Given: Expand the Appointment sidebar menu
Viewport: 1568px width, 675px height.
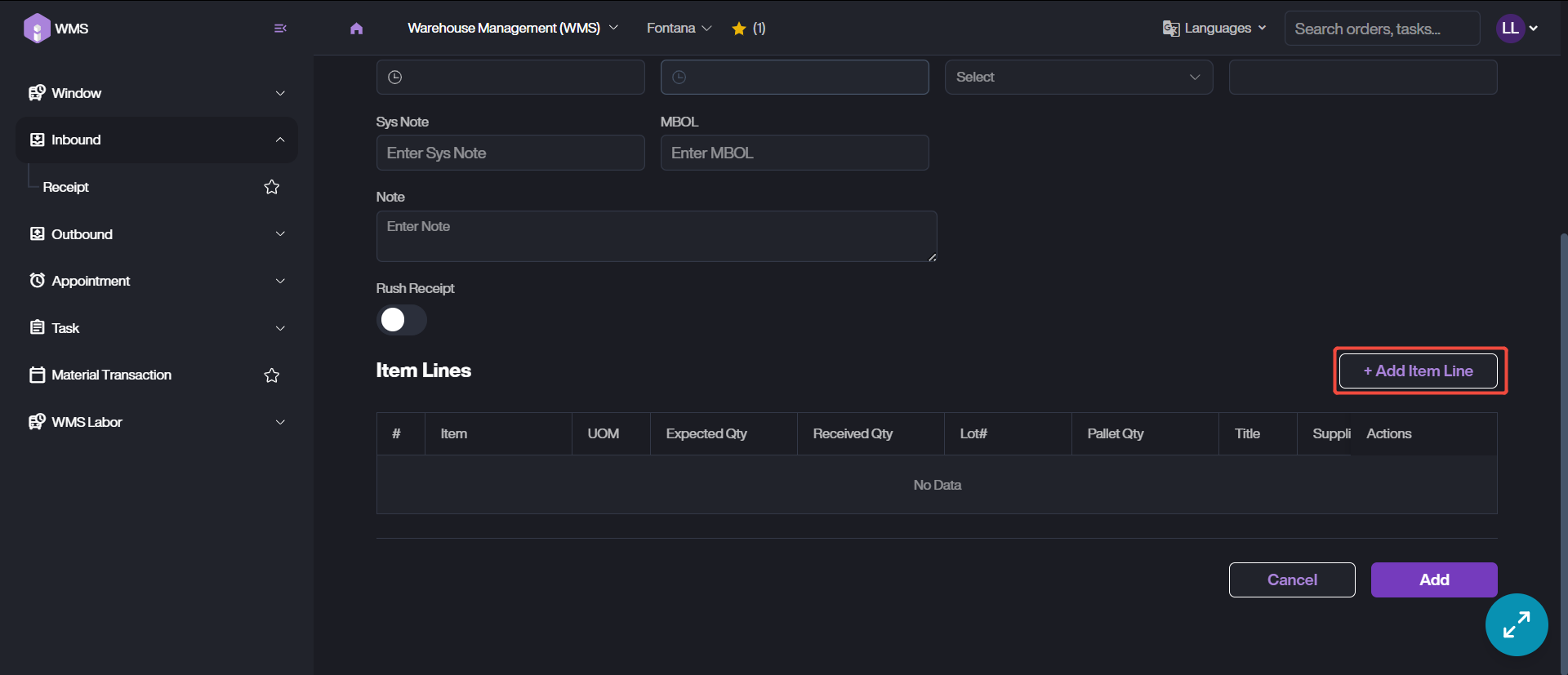Looking at the screenshot, I should pos(156,281).
